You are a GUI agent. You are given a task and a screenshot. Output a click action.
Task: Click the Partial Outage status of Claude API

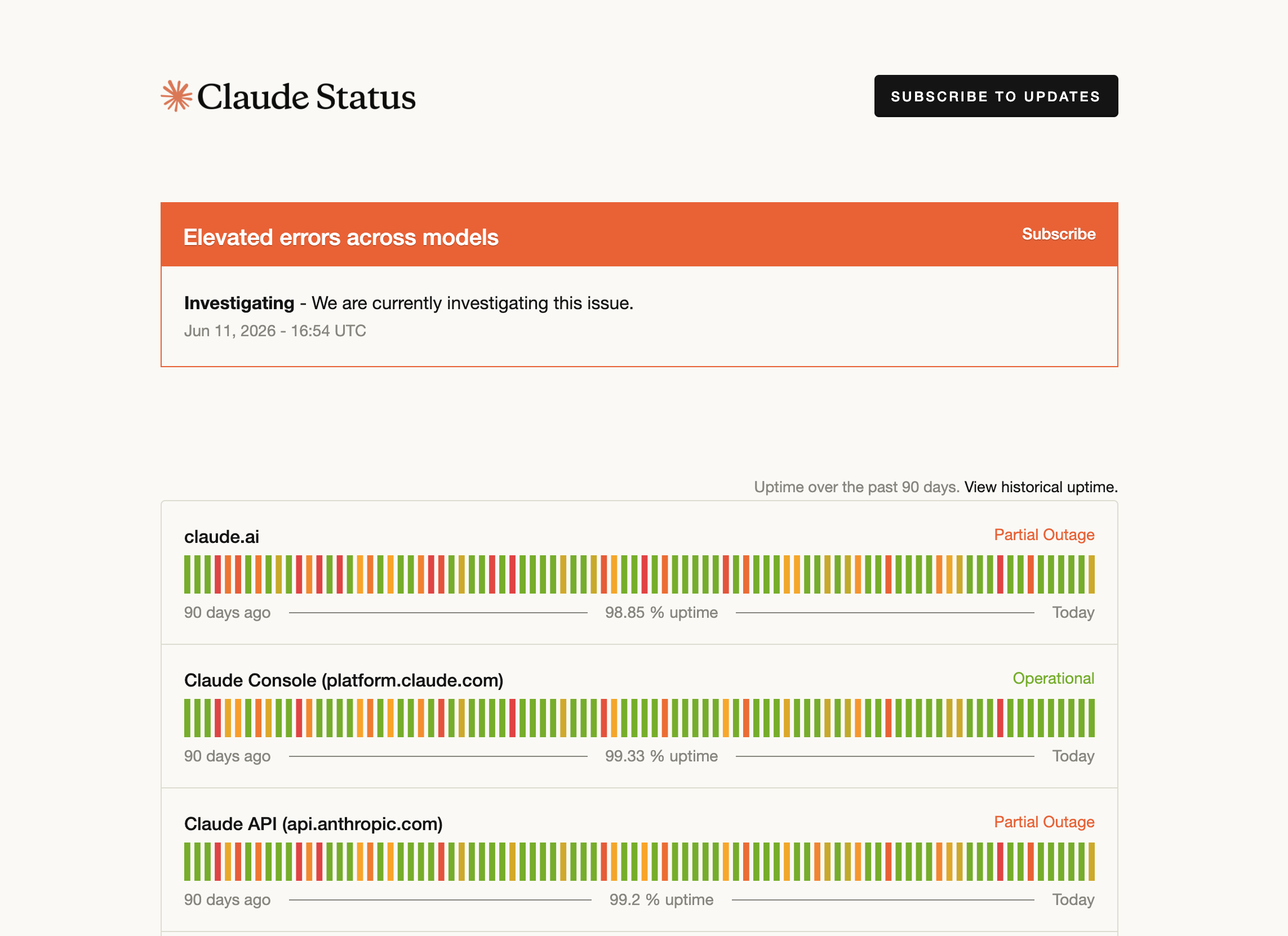coord(1044,822)
